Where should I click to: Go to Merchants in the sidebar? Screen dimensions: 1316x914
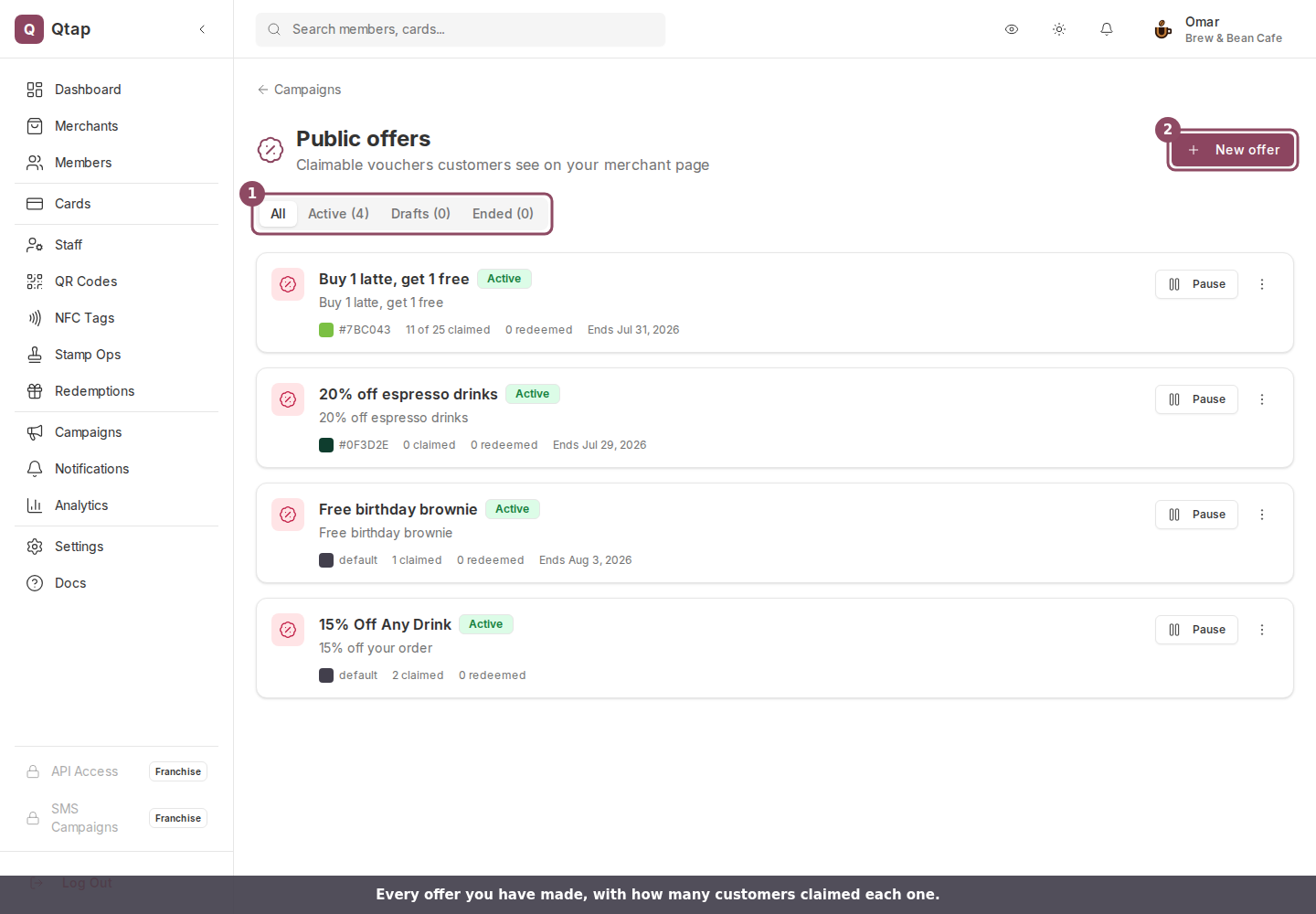point(116,126)
